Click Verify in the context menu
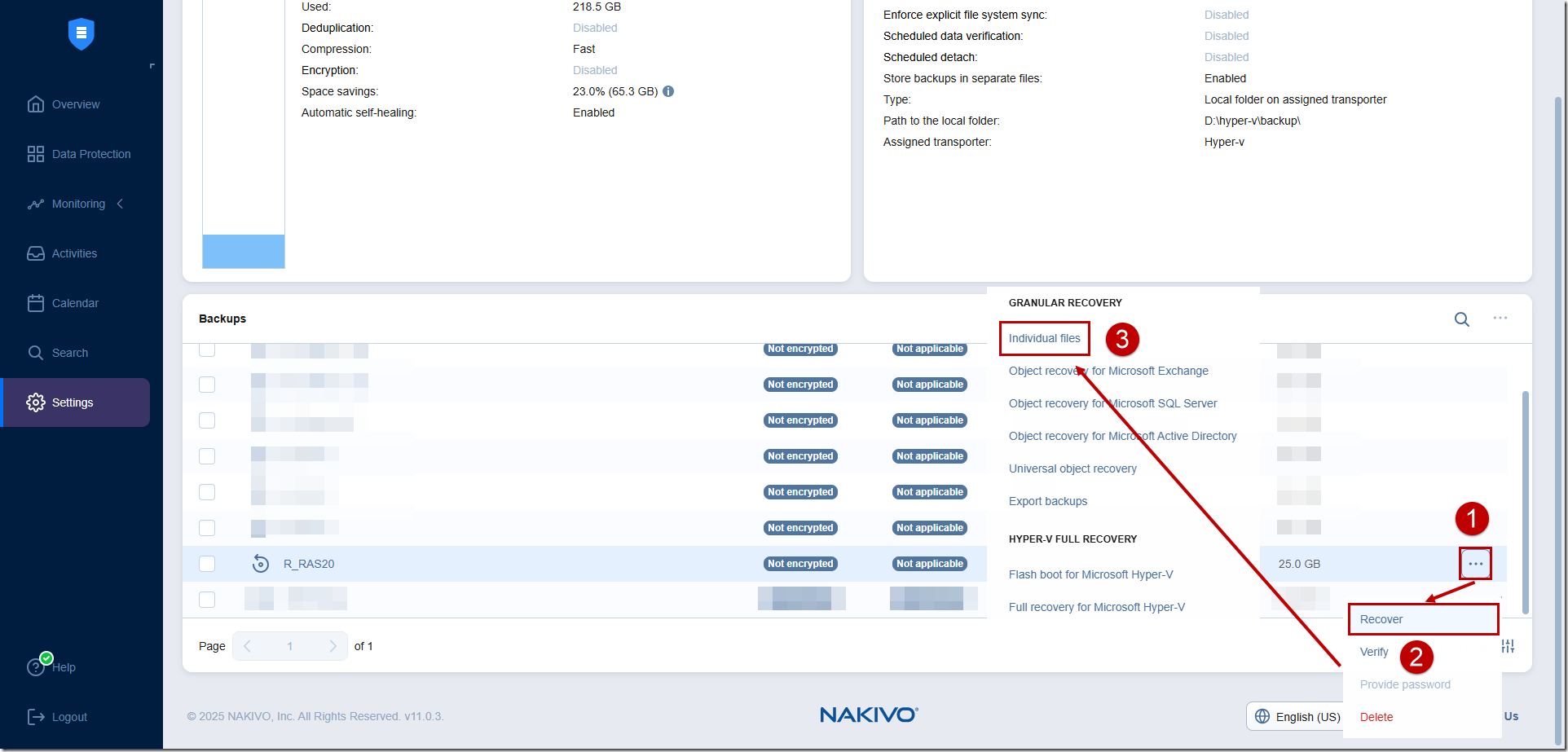 coord(1374,652)
